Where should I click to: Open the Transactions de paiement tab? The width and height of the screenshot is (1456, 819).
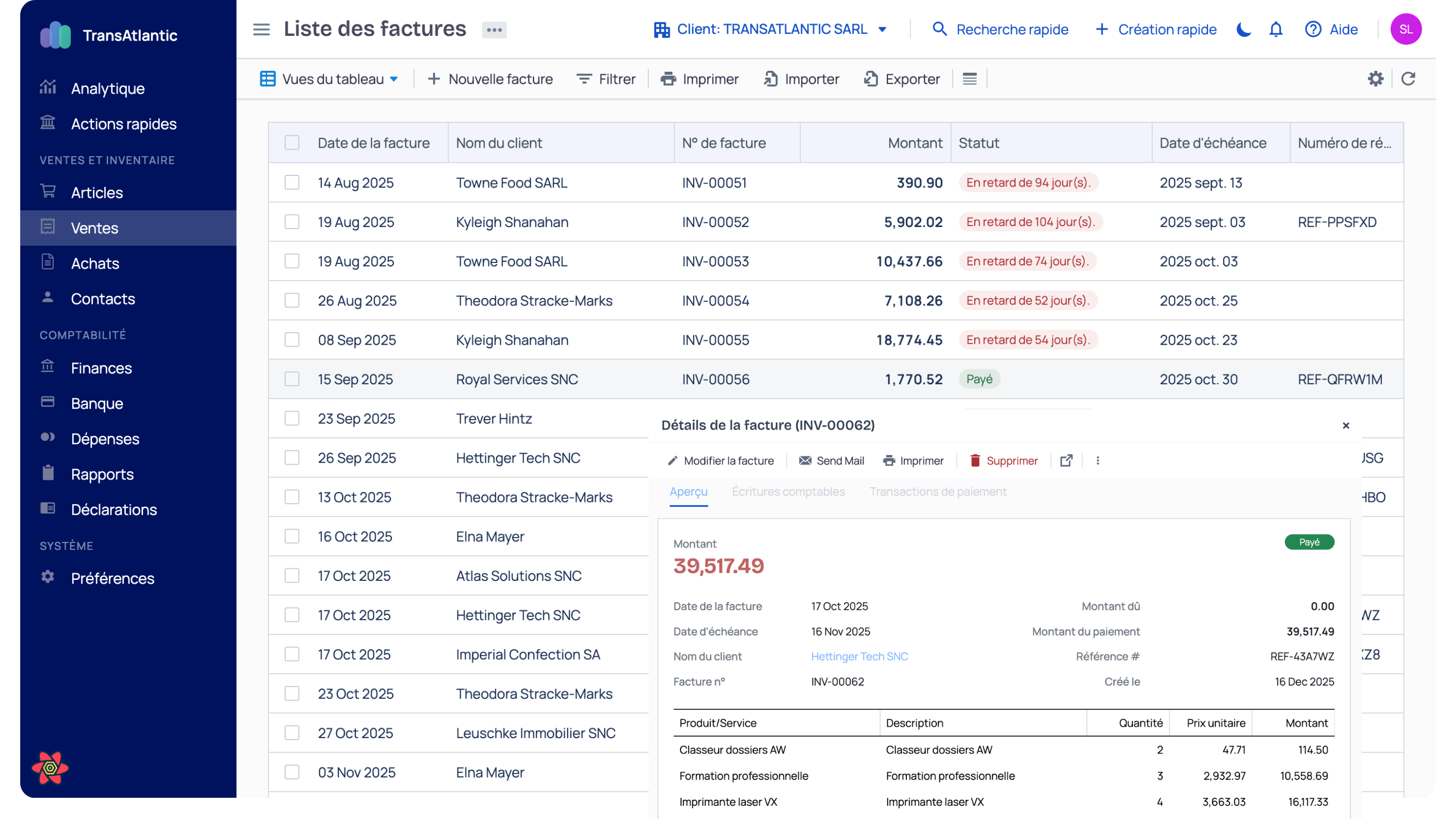[938, 492]
